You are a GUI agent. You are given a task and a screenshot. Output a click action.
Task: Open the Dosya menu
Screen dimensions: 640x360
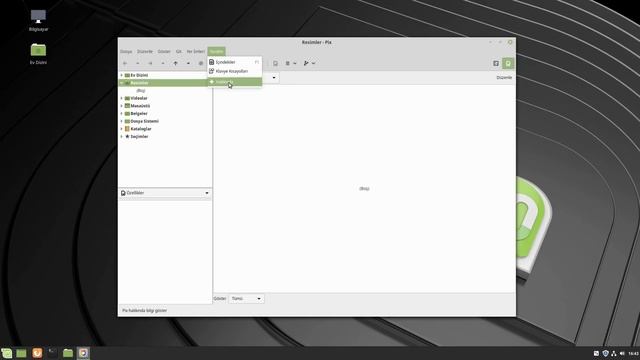click(x=126, y=51)
